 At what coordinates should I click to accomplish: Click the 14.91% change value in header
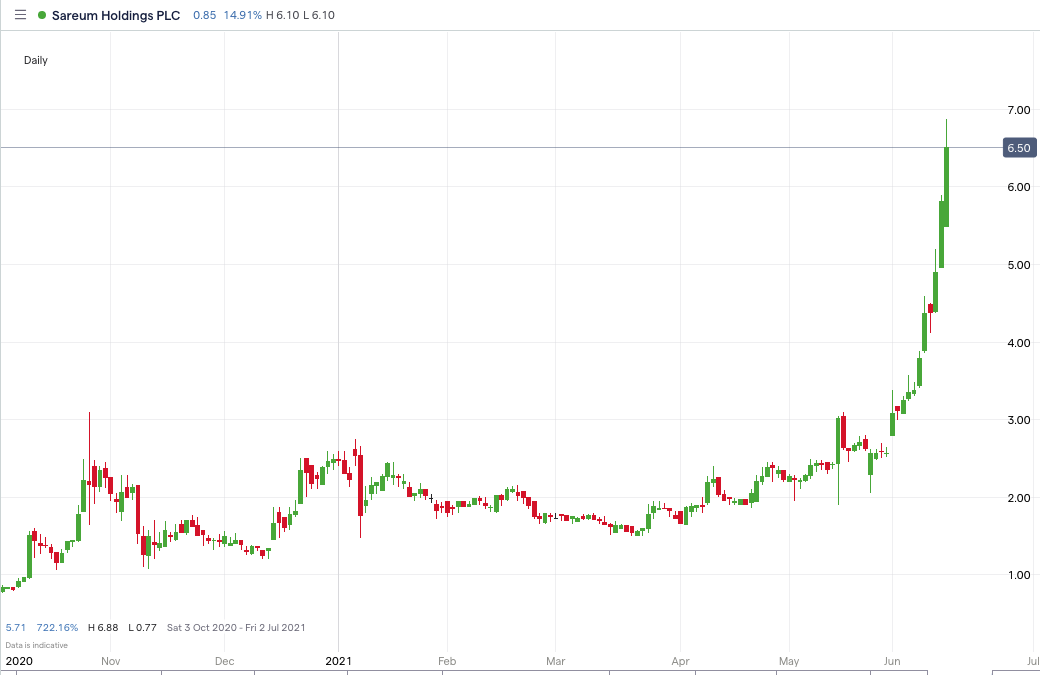click(244, 16)
